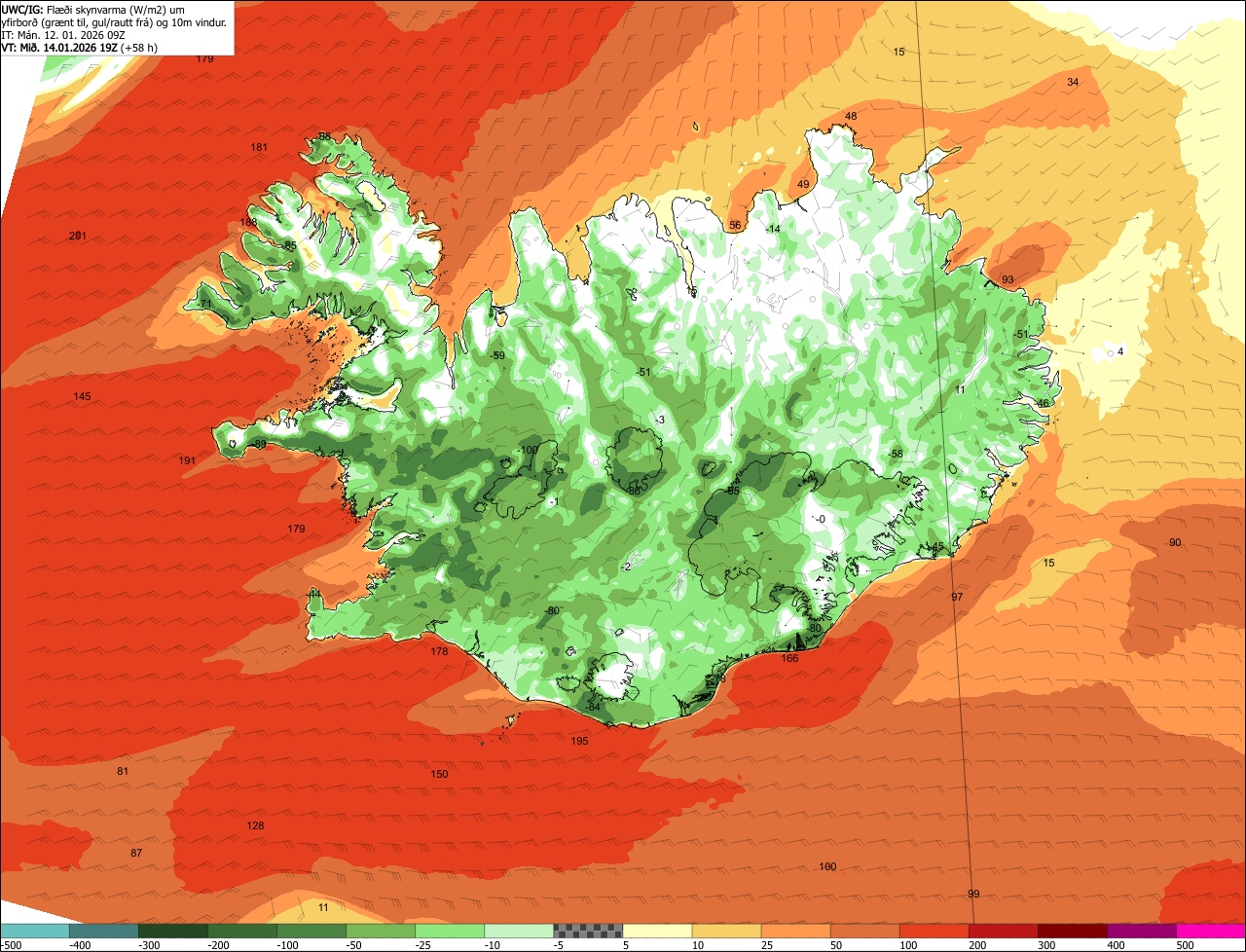Click the value -58 in eastern Iceland
This screenshot has width=1246, height=952.
[897, 454]
